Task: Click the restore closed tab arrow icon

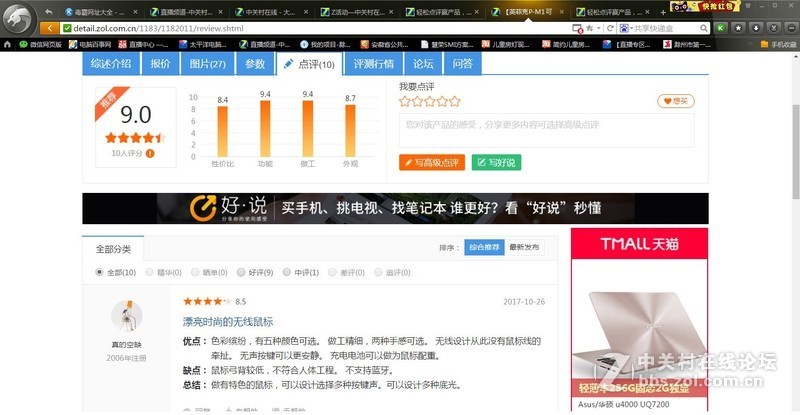Action: pos(48,11)
